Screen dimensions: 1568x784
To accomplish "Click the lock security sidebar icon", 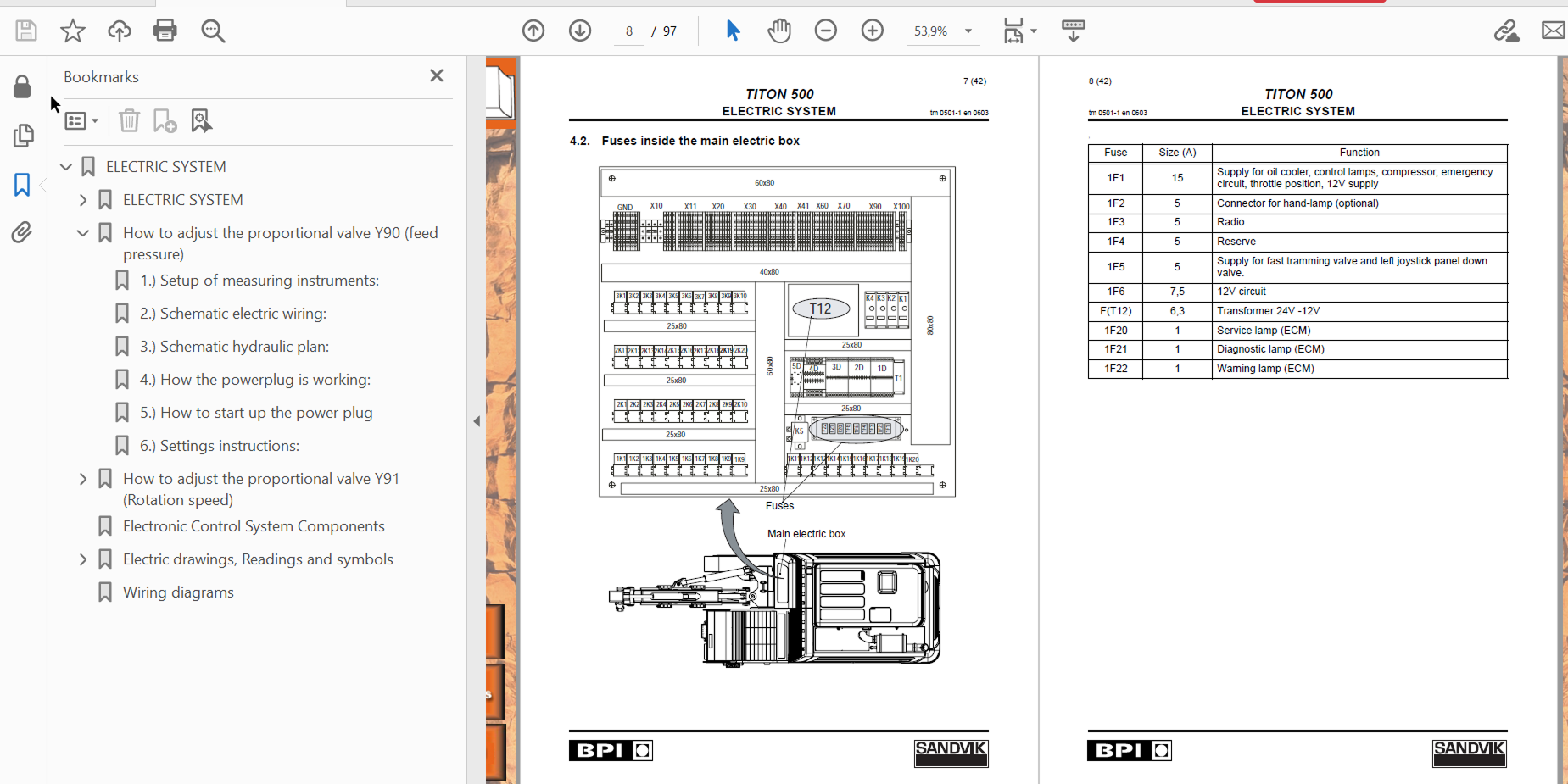I will click(x=23, y=87).
